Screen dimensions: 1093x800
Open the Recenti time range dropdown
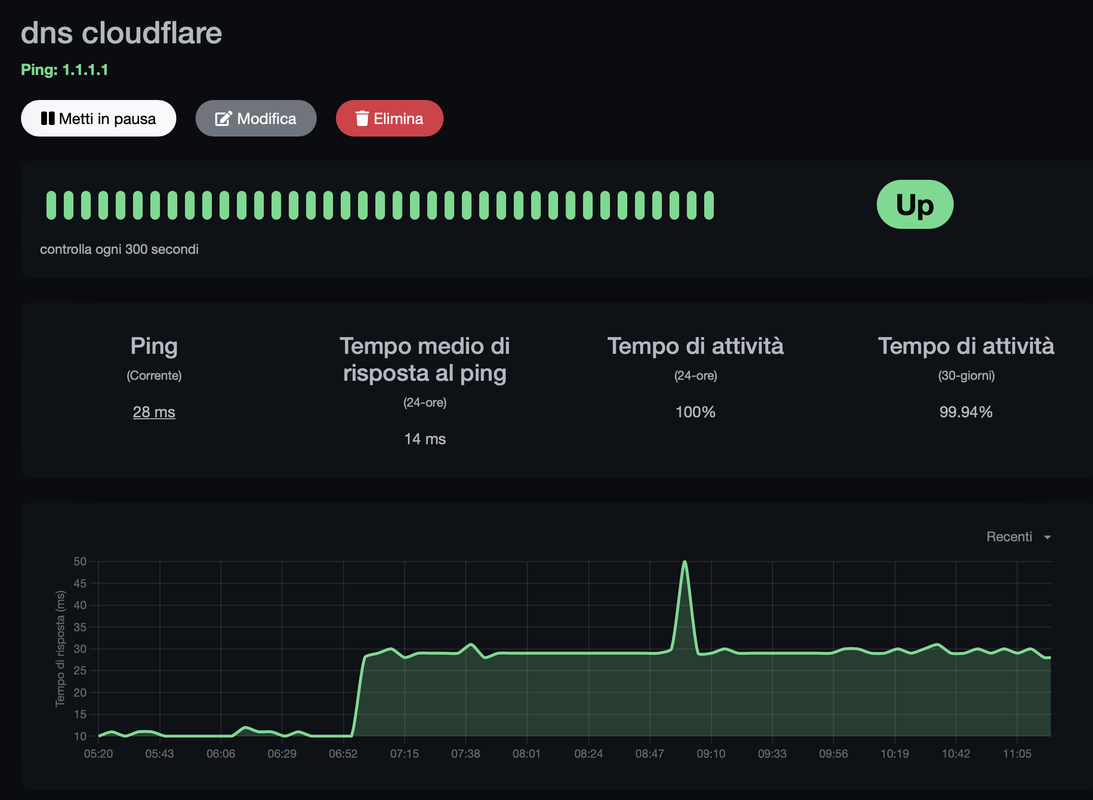1018,537
